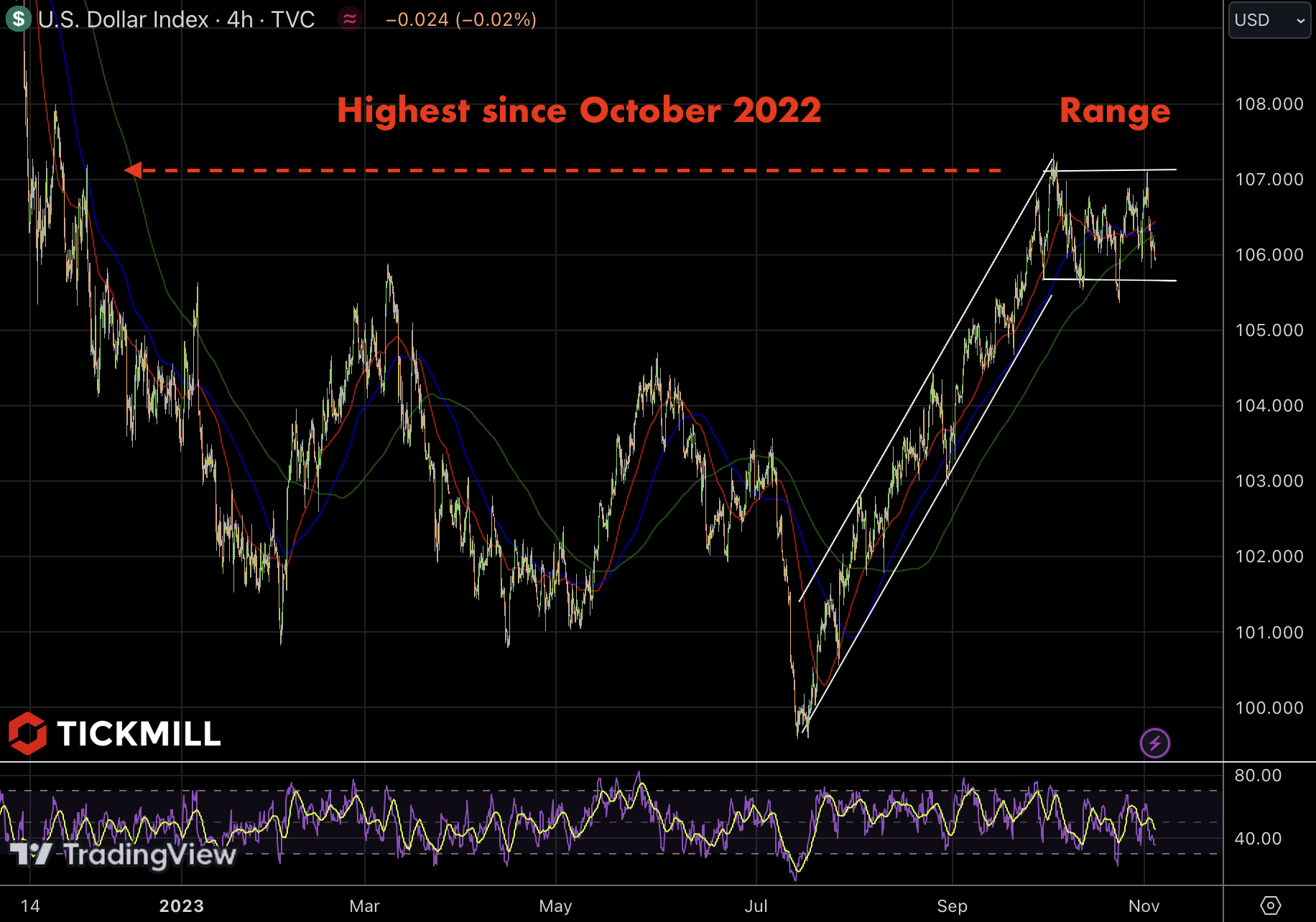Click the 108.000 price axis label

[x=1269, y=104]
